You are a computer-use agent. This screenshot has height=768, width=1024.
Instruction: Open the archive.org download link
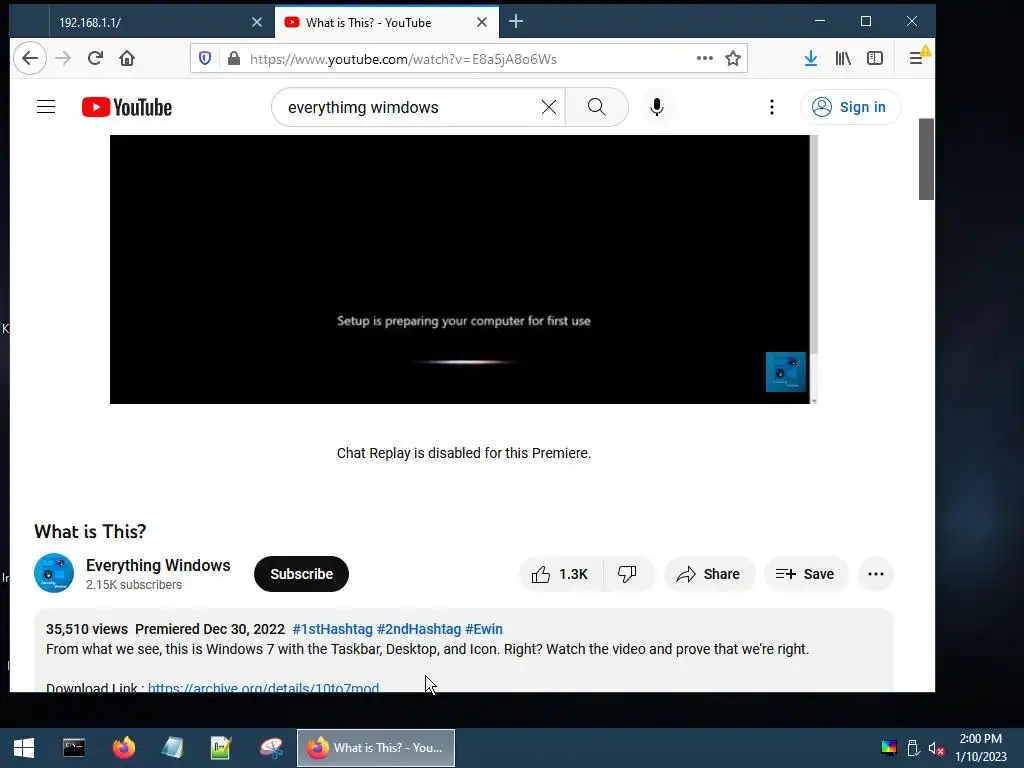(263, 687)
